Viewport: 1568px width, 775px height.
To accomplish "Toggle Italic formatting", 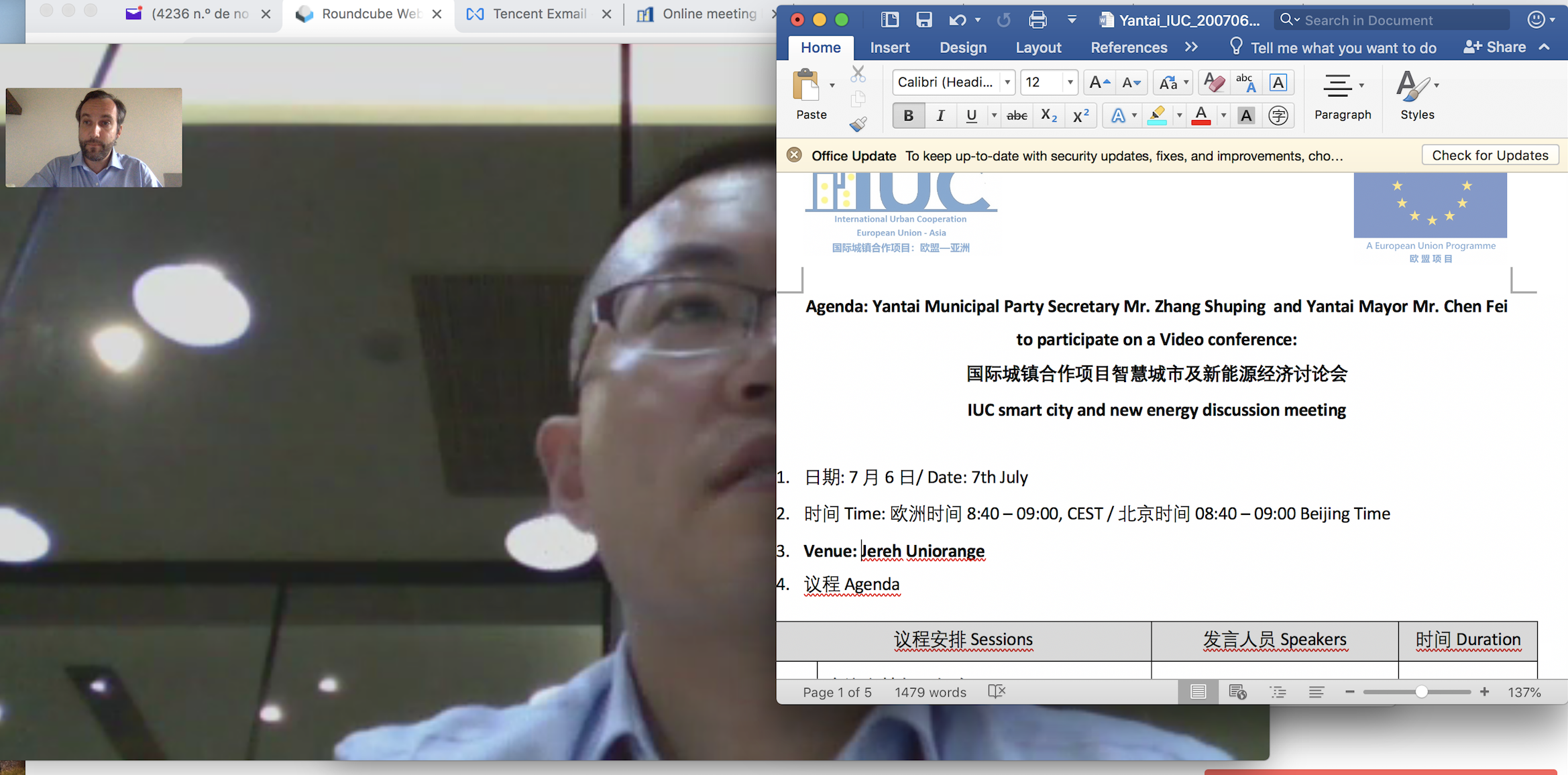I will coord(940,116).
